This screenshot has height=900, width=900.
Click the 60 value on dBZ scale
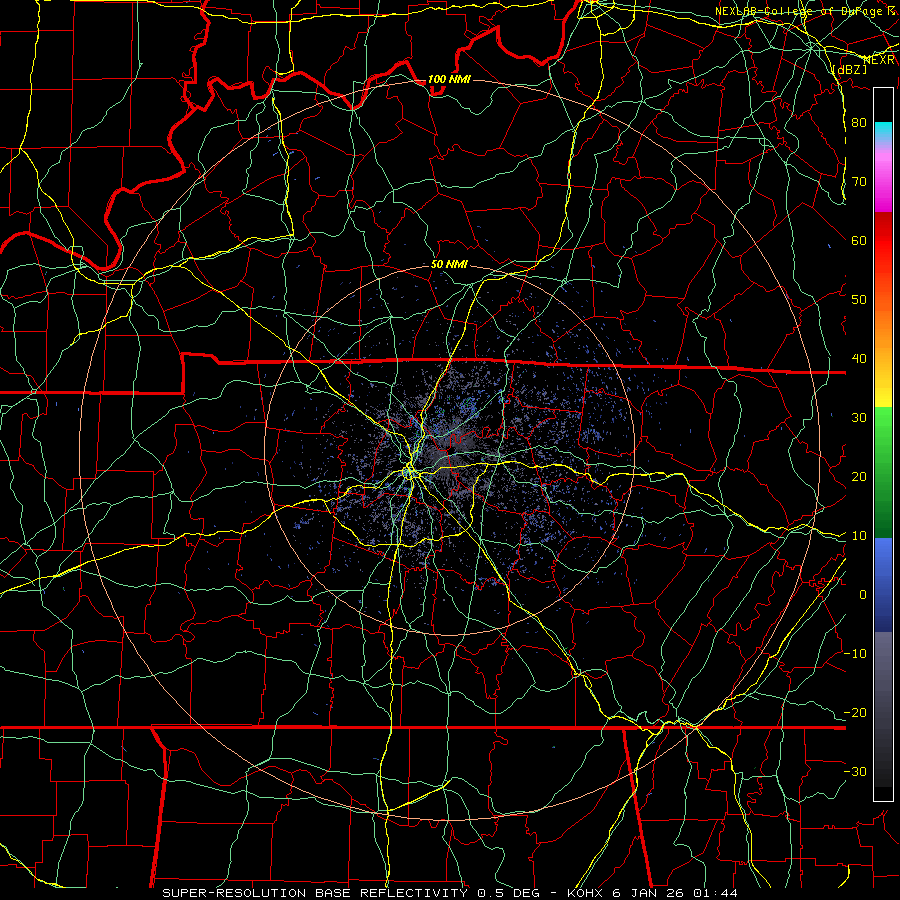859,240
